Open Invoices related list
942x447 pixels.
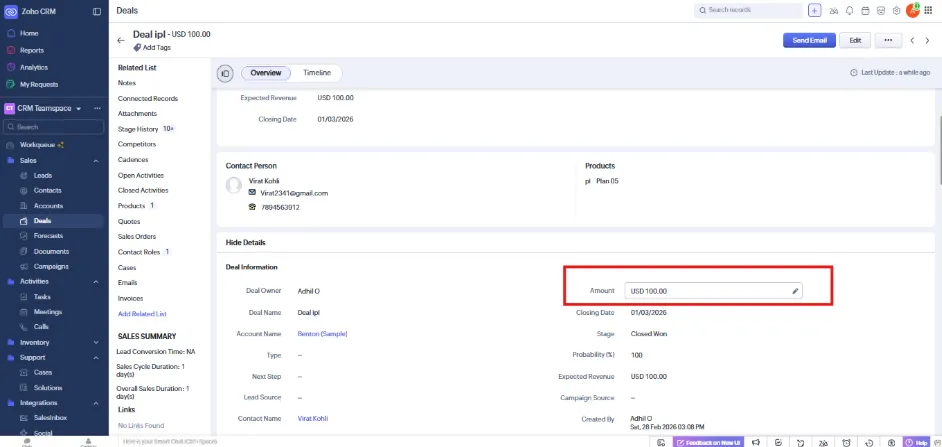pos(130,298)
